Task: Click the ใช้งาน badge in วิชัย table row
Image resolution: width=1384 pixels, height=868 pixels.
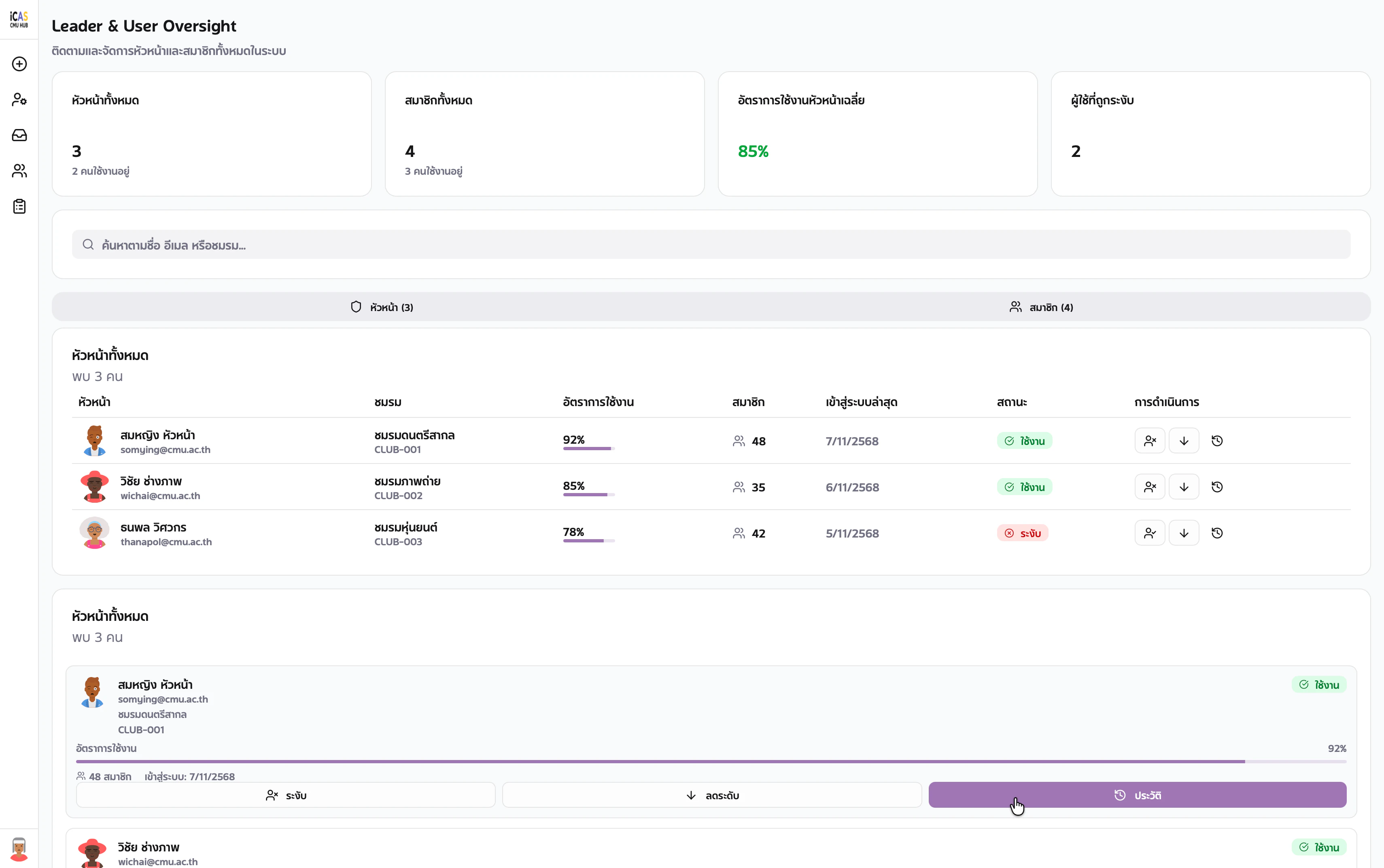Action: [x=1025, y=487]
